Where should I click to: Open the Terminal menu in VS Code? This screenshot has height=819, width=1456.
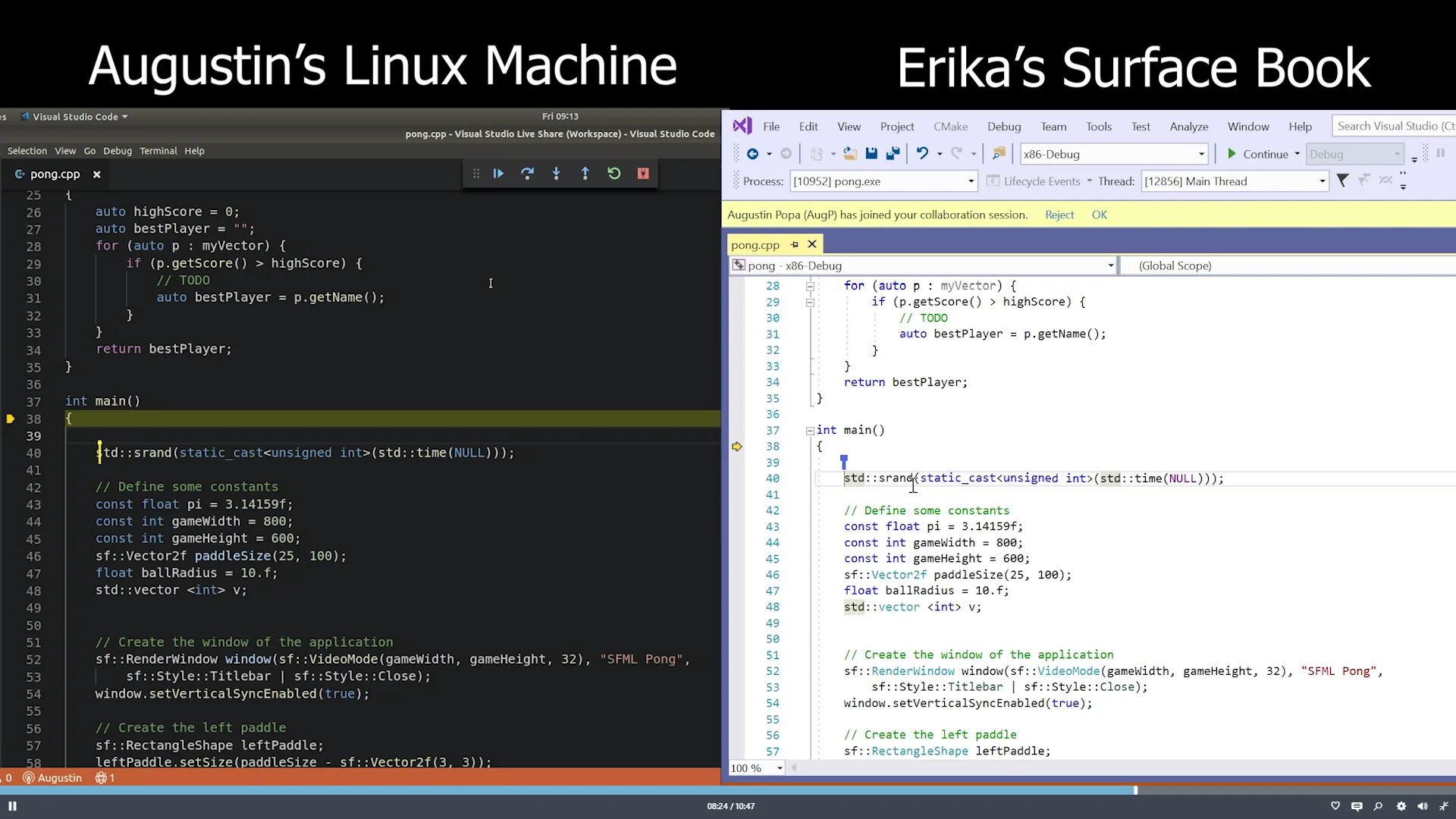point(158,151)
